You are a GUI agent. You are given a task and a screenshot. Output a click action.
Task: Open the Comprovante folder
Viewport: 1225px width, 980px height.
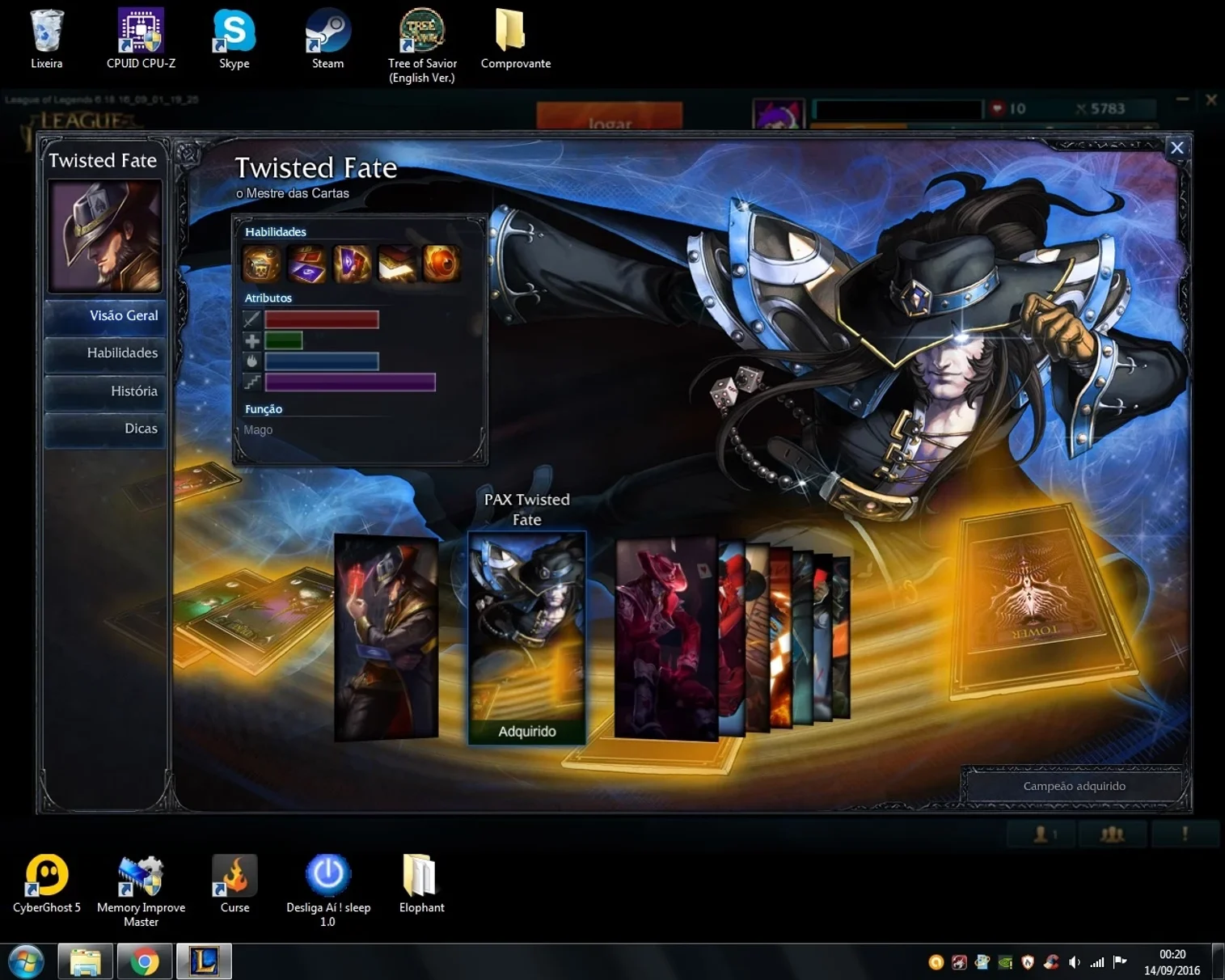coord(516,39)
